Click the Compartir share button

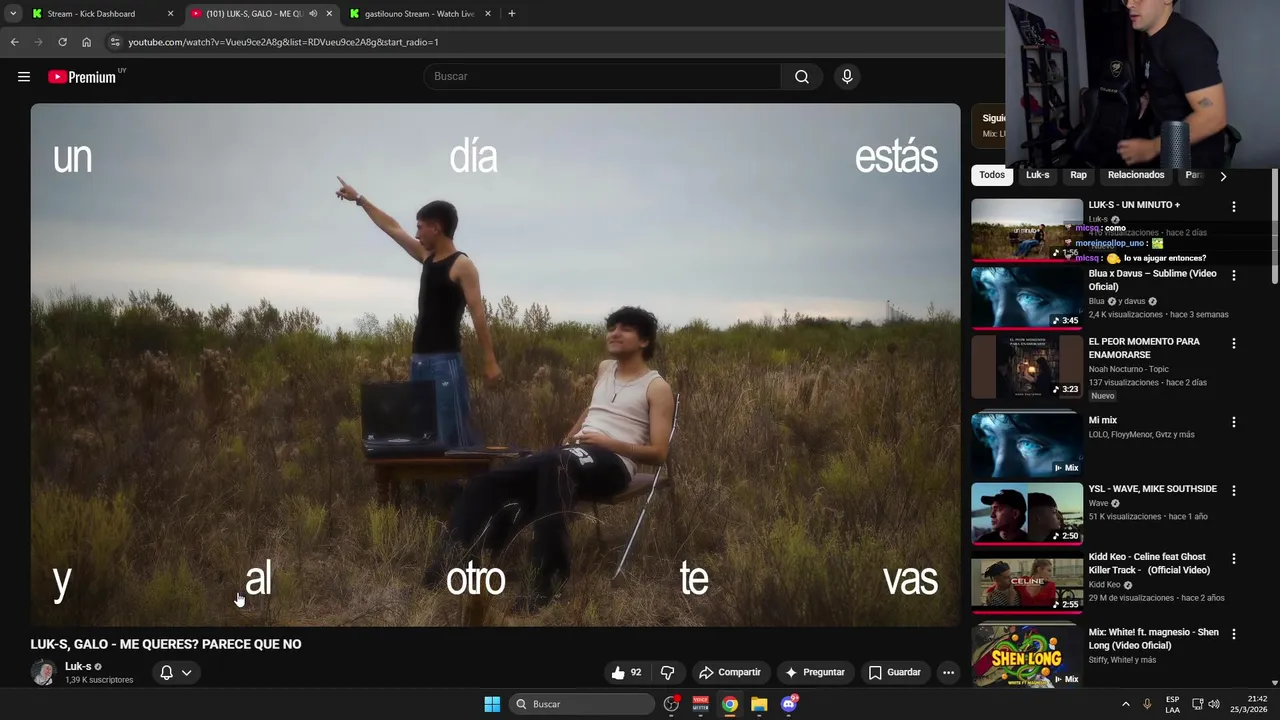point(730,673)
